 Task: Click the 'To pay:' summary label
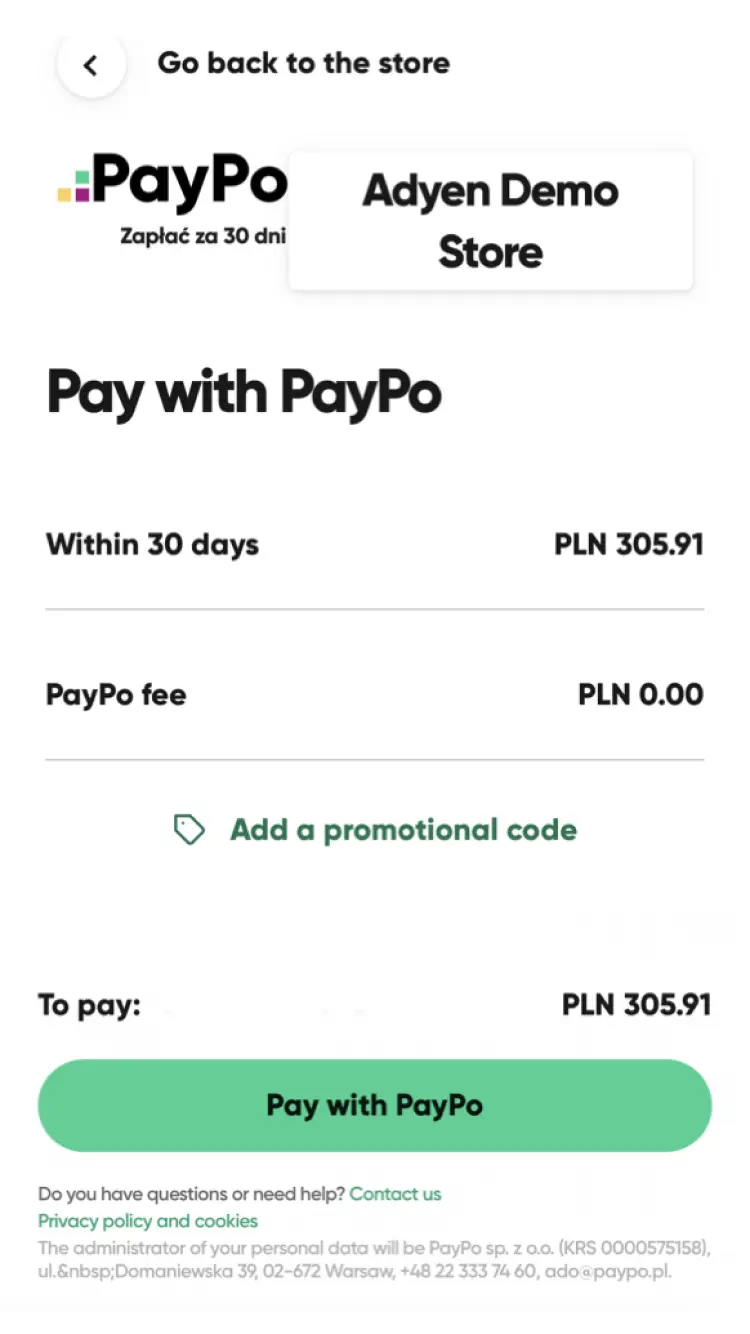89,1004
